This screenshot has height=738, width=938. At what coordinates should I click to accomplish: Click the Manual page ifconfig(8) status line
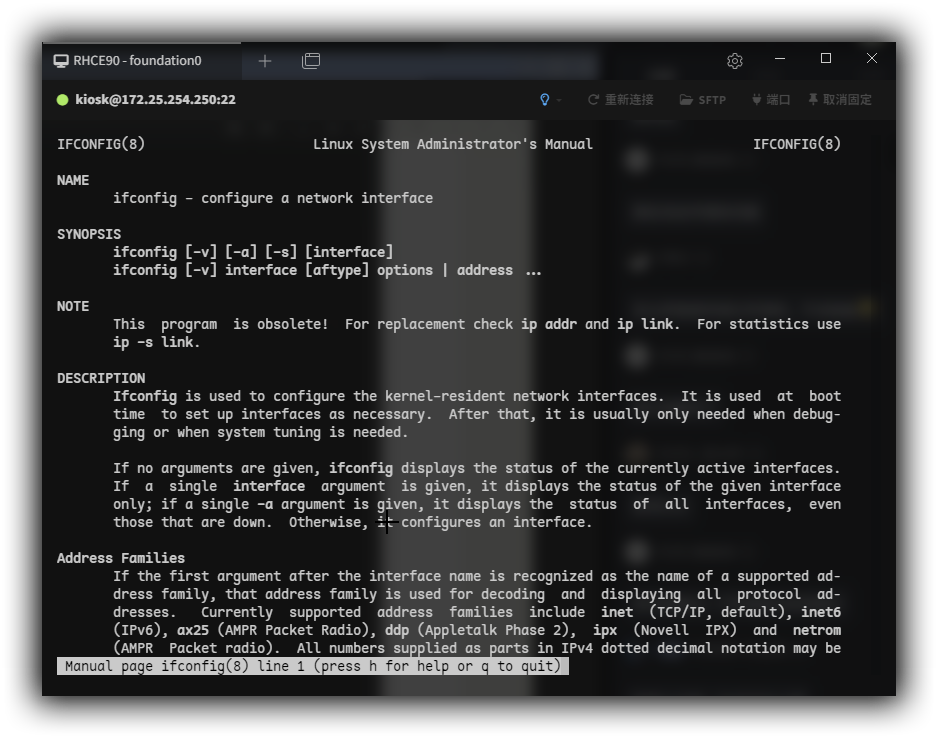[312, 666]
